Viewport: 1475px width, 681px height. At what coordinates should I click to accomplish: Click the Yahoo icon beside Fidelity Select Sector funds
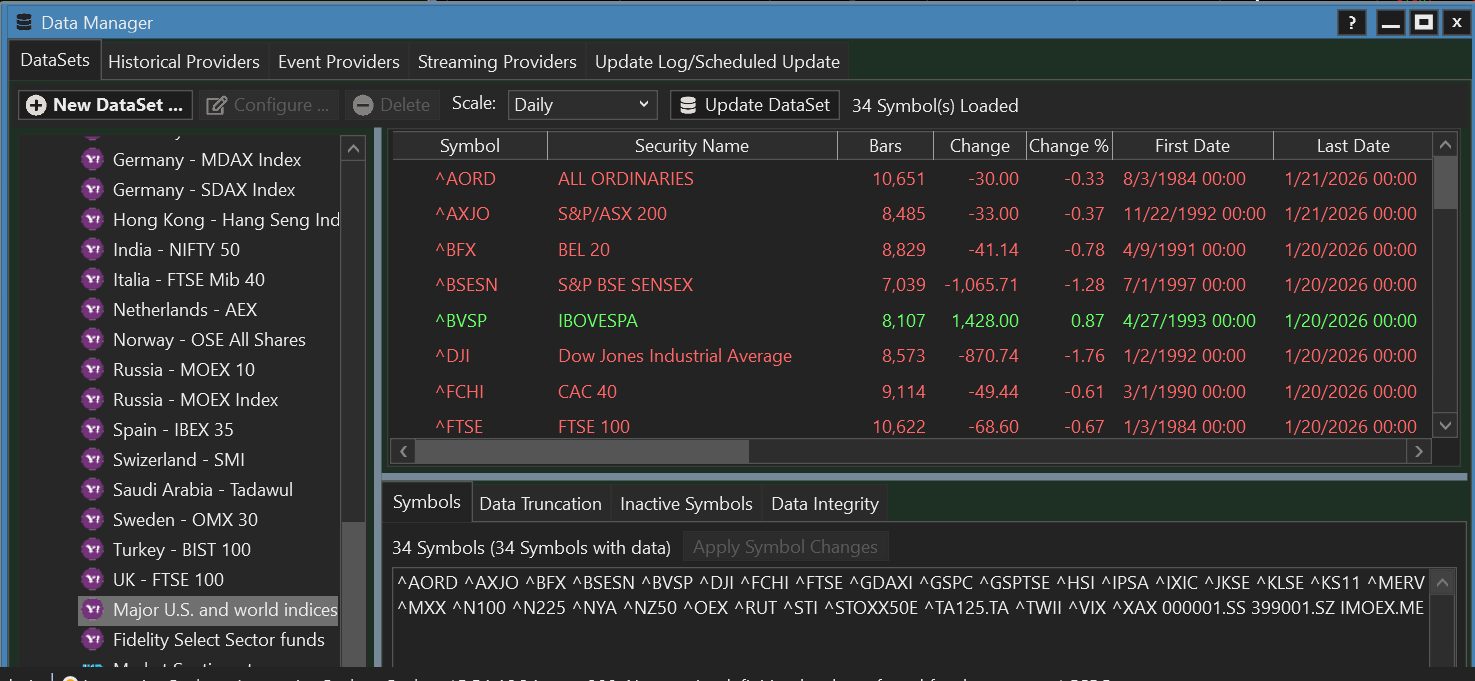click(x=93, y=640)
